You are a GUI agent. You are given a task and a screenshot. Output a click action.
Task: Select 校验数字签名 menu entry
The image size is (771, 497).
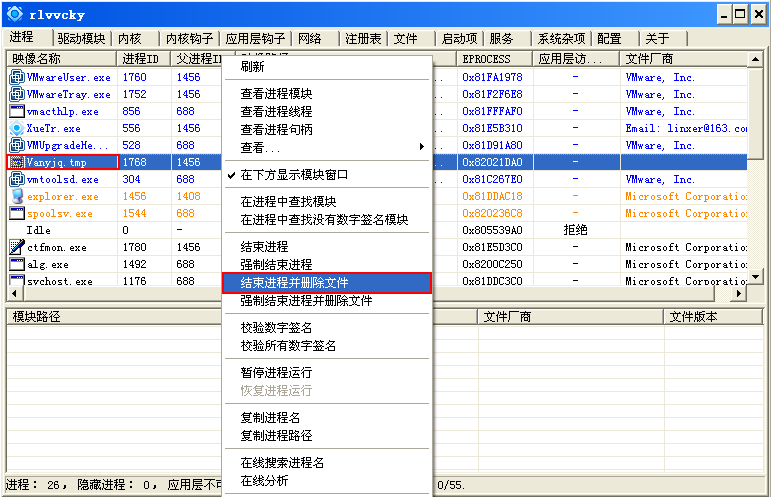276,327
